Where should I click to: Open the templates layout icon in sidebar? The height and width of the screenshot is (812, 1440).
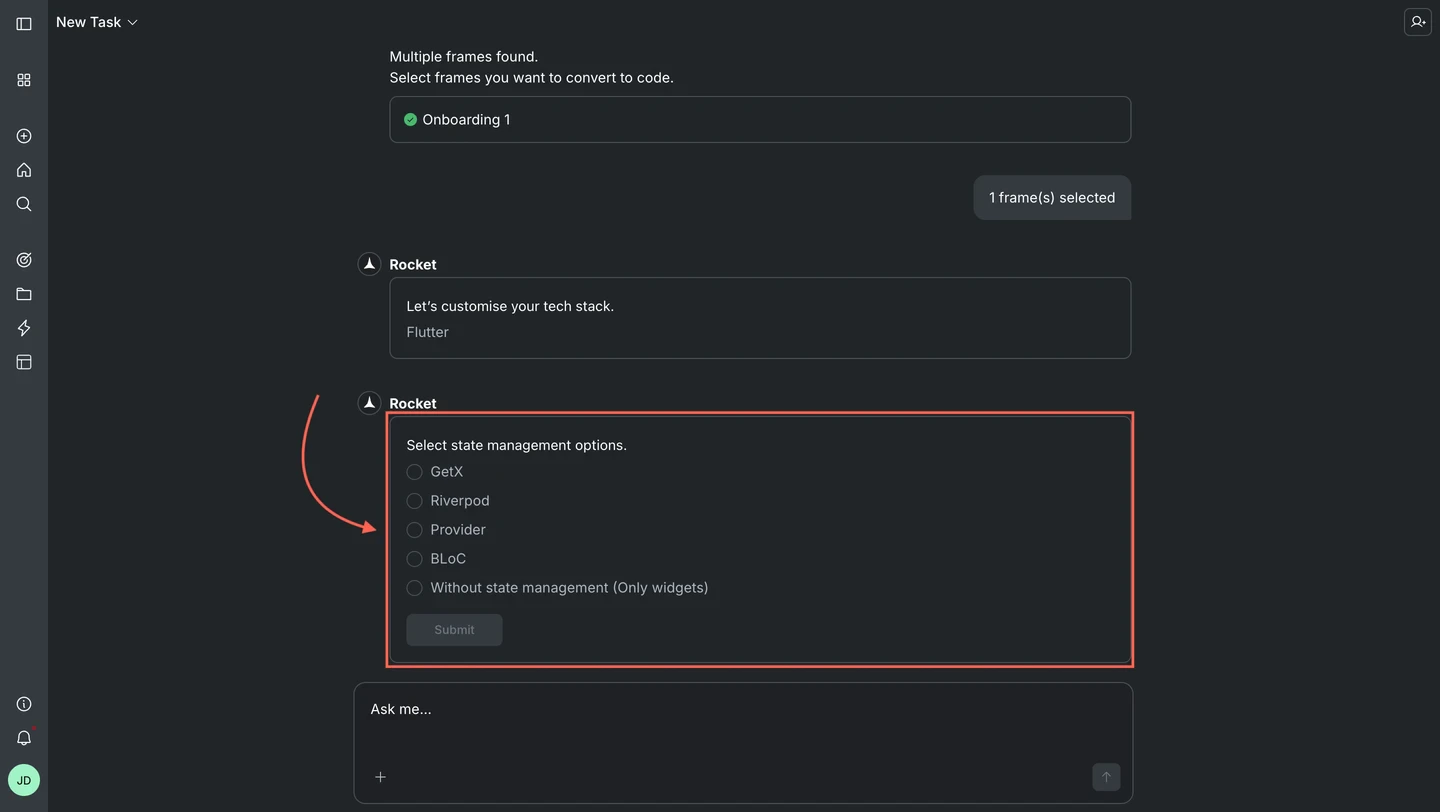tap(24, 362)
